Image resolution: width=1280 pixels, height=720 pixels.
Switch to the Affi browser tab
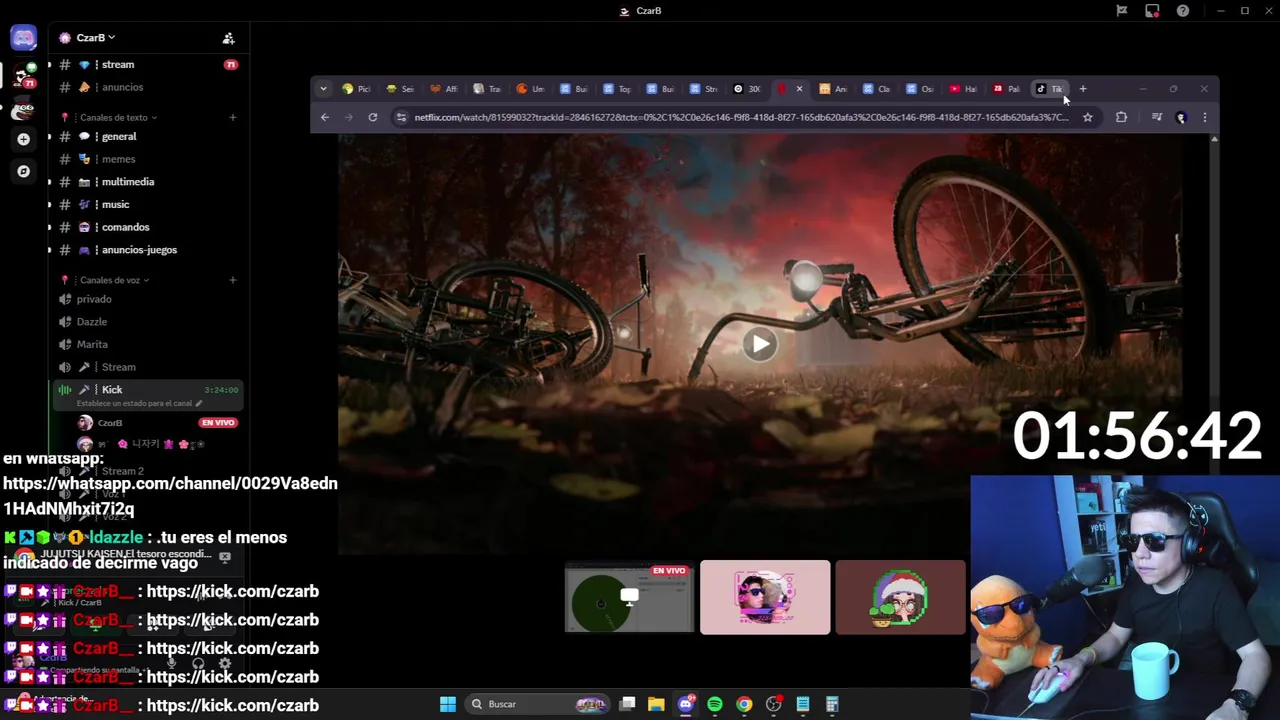[443, 89]
